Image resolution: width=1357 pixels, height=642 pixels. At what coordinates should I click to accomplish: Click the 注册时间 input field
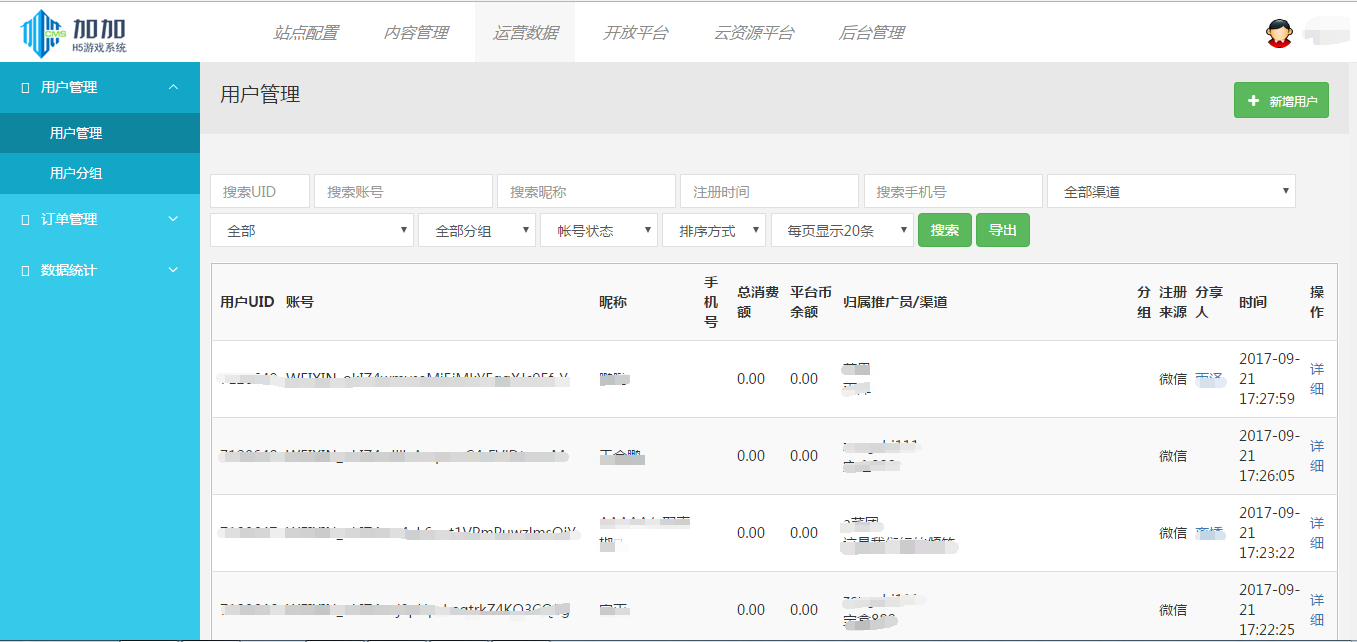tap(769, 190)
